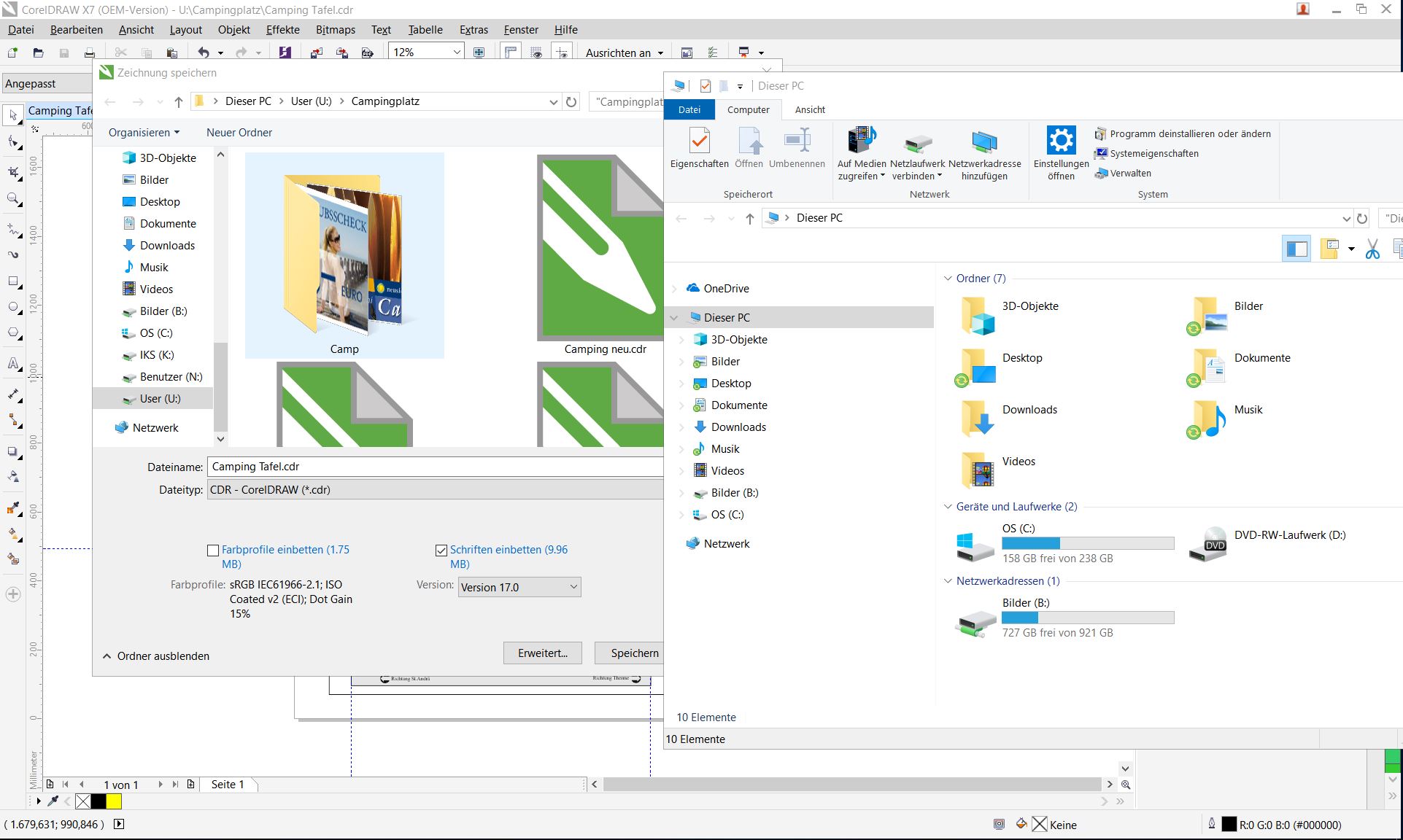Select the Artistic Media tool
This screenshot has height=840, width=1403.
pos(13,254)
